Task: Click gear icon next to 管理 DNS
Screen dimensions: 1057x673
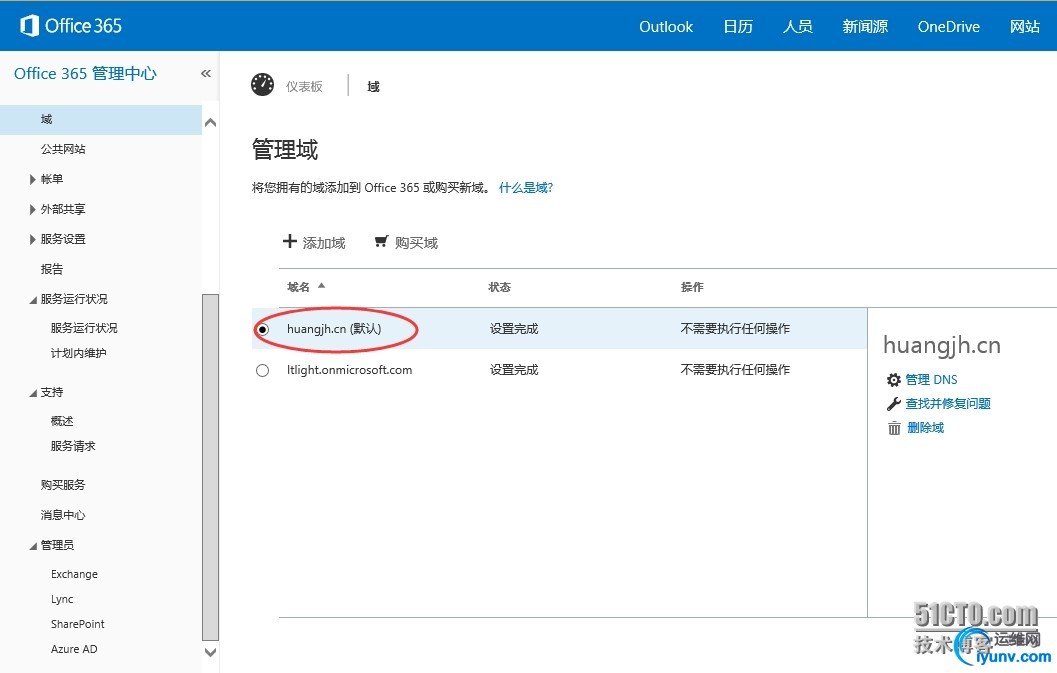Action: [x=894, y=380]
